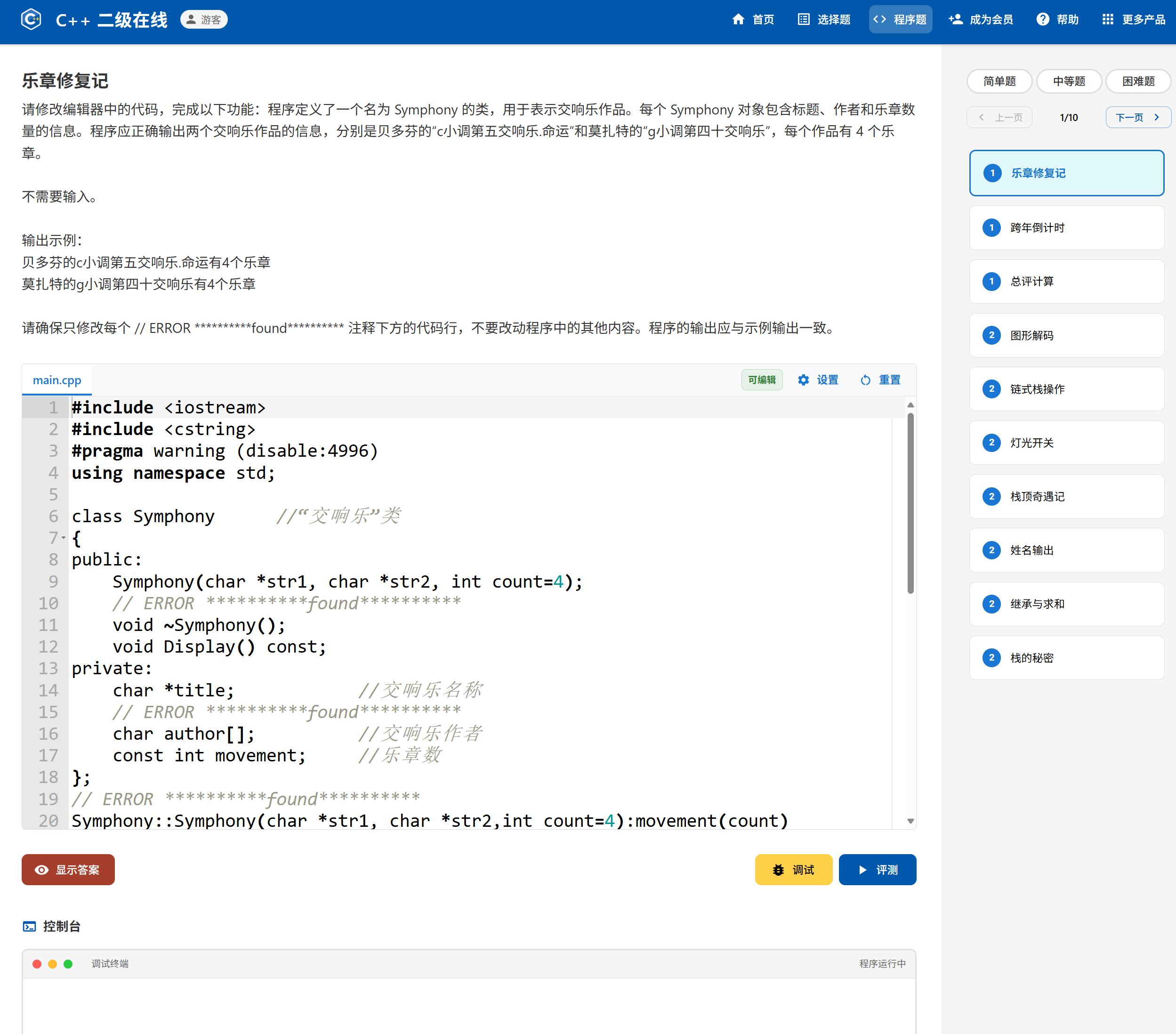Click 评测 run evaluation button
The height and width of the screenshot is (1034, 1176).
878,869
